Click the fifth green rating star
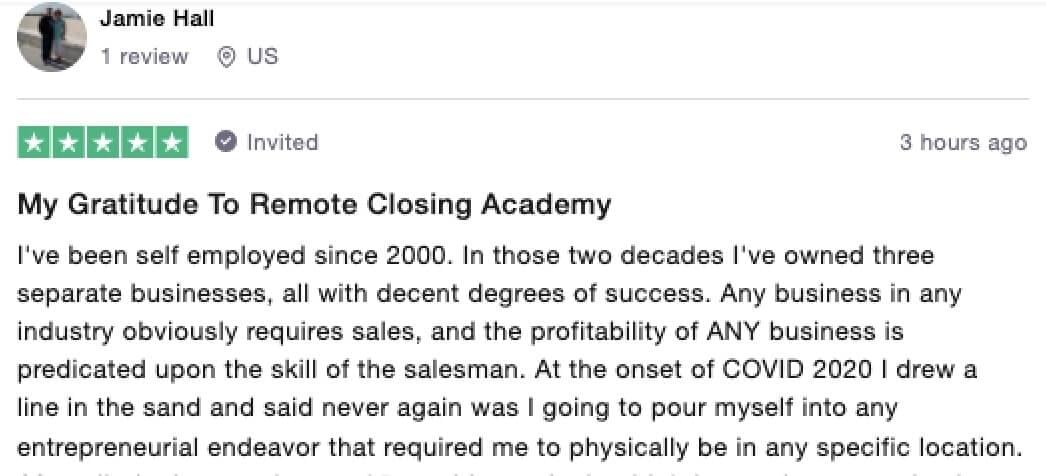 (x=172, y=143)
